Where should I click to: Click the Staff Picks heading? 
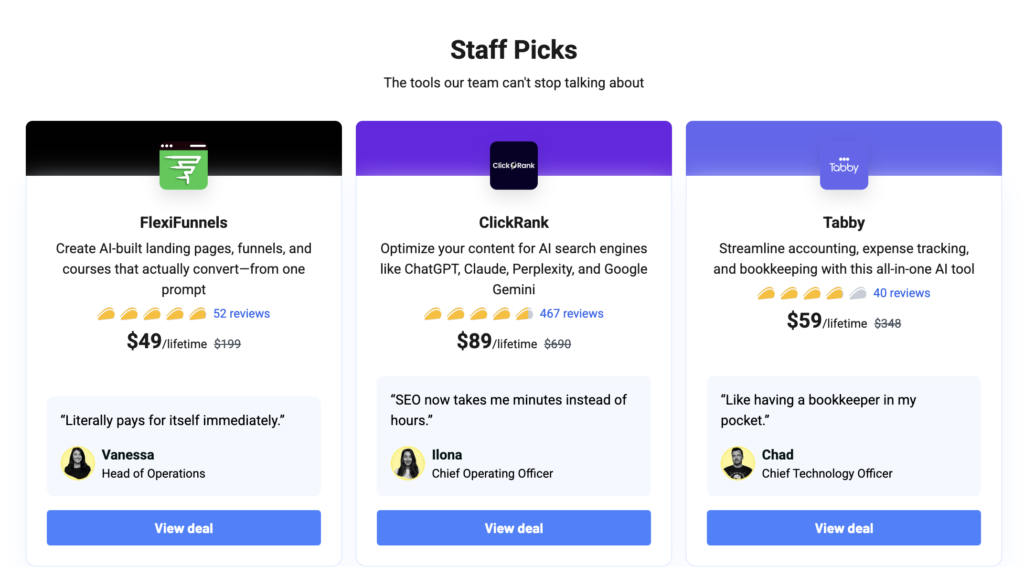[513, 49]
